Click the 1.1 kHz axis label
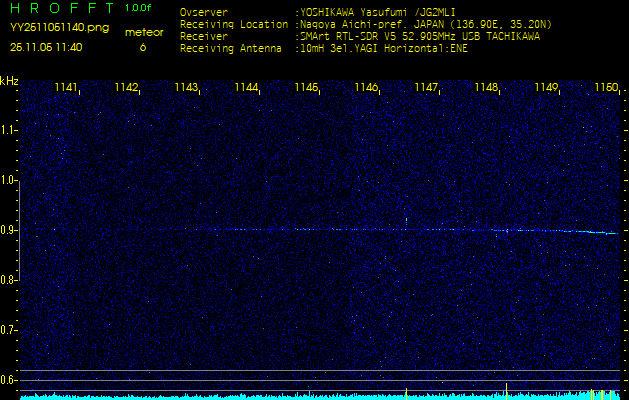The width and height of the screenshot is (629, 400). point(9,130)
